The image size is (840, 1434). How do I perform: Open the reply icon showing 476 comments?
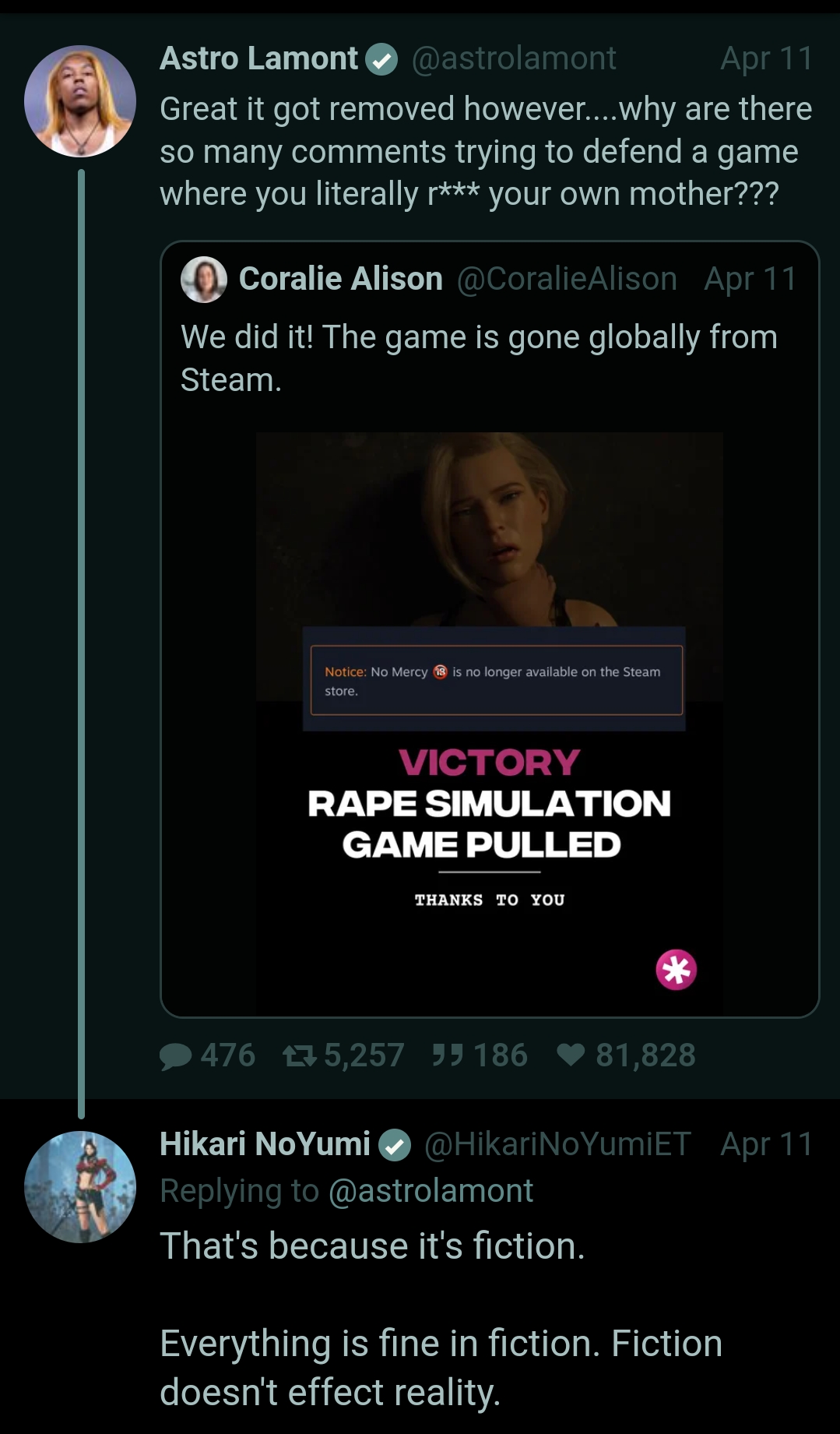click(176, 1055)
